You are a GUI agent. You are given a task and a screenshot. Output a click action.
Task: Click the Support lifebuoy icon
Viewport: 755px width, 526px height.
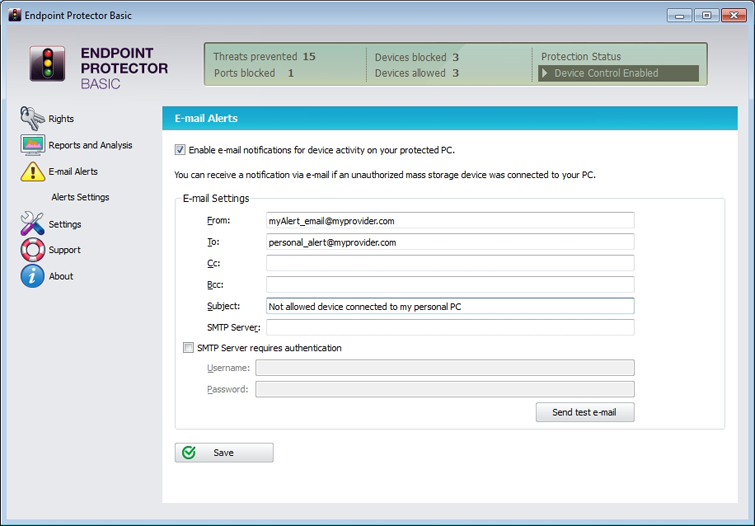pyautogui.click(x=33, y=250)
